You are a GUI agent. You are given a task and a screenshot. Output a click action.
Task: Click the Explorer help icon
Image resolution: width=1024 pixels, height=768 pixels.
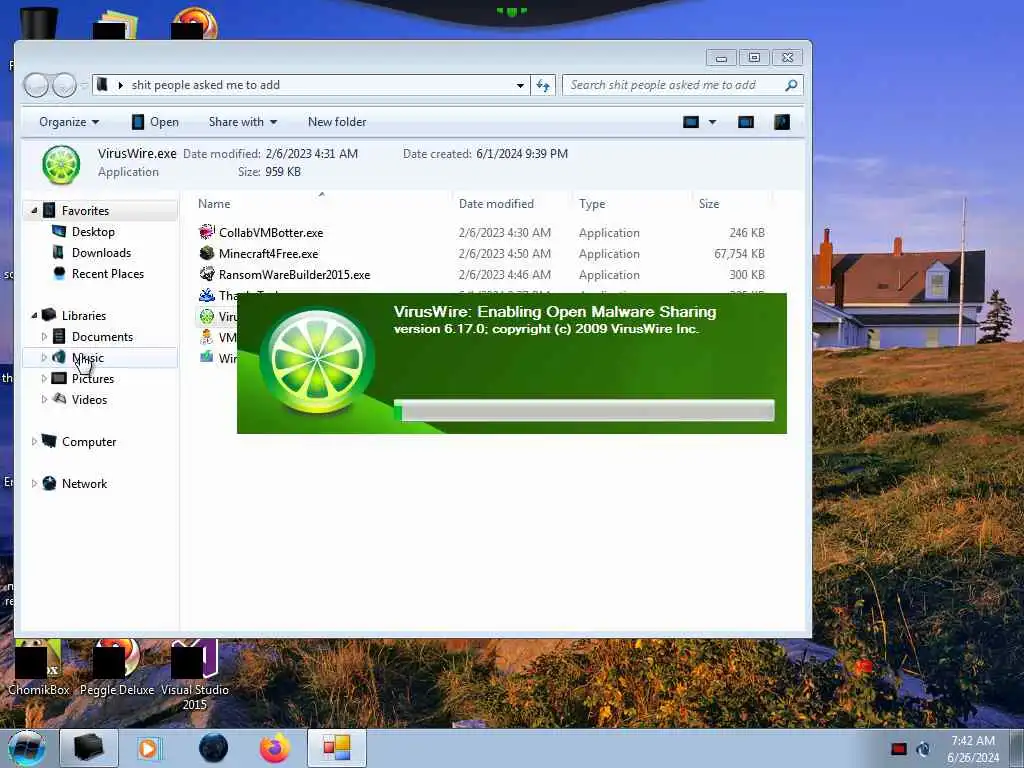click(782, 121)
